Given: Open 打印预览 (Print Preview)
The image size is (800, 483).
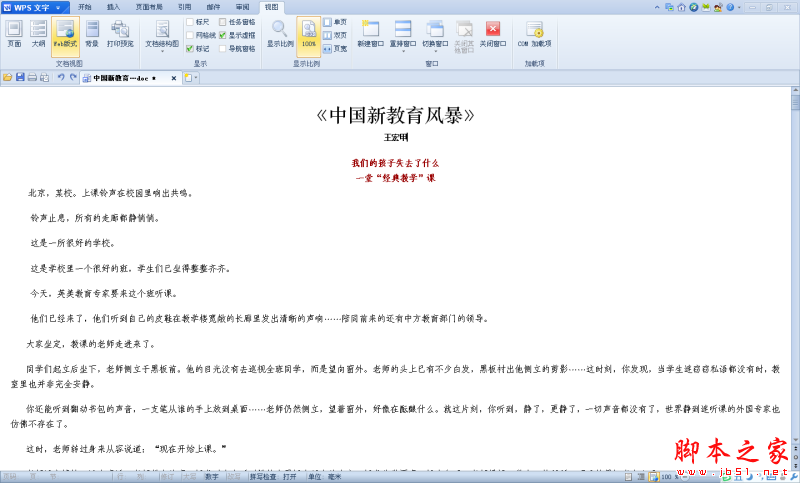Looking at the screenshot, I should (120, 35).
